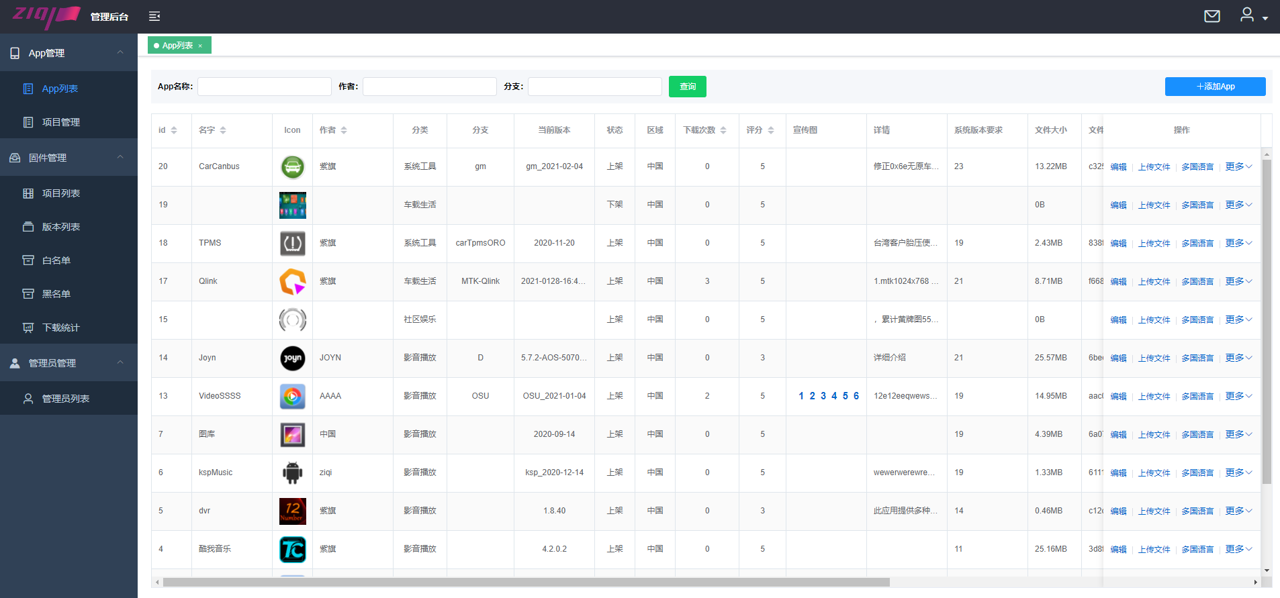
Task: Click the Qlink app icon
Action: 292,282
